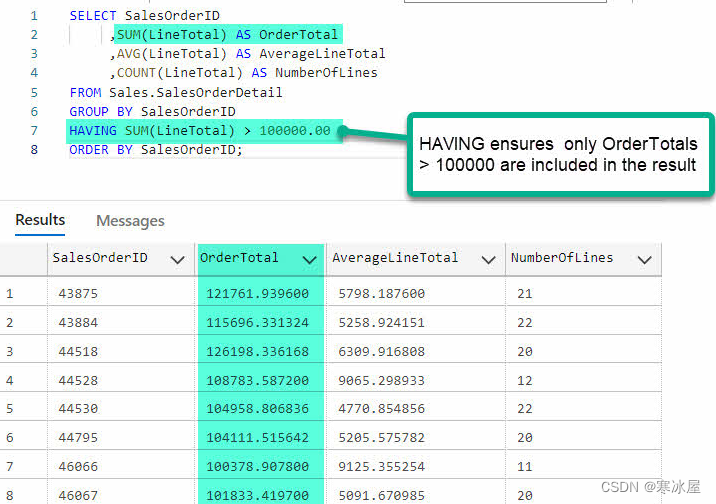Click cell with SalesOrderID 43875
The image size is (716, 504).
tap(78, 294)
